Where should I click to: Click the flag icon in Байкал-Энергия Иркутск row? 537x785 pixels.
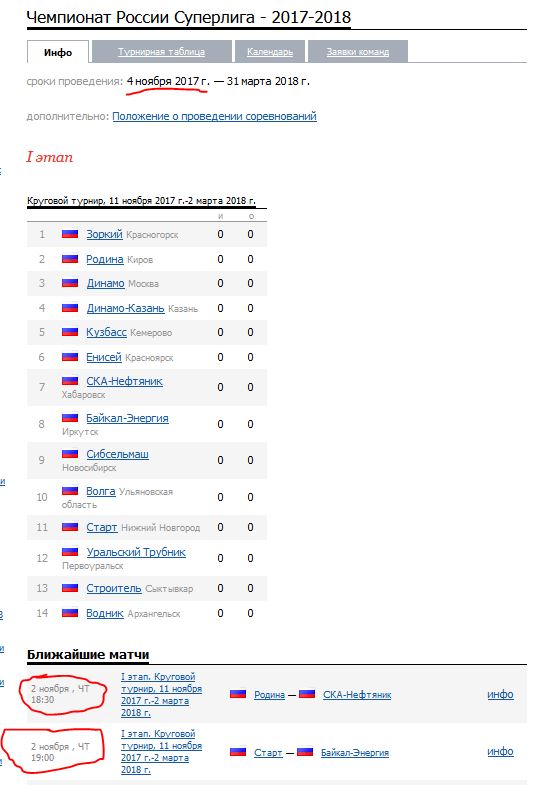tap(70, 418)
